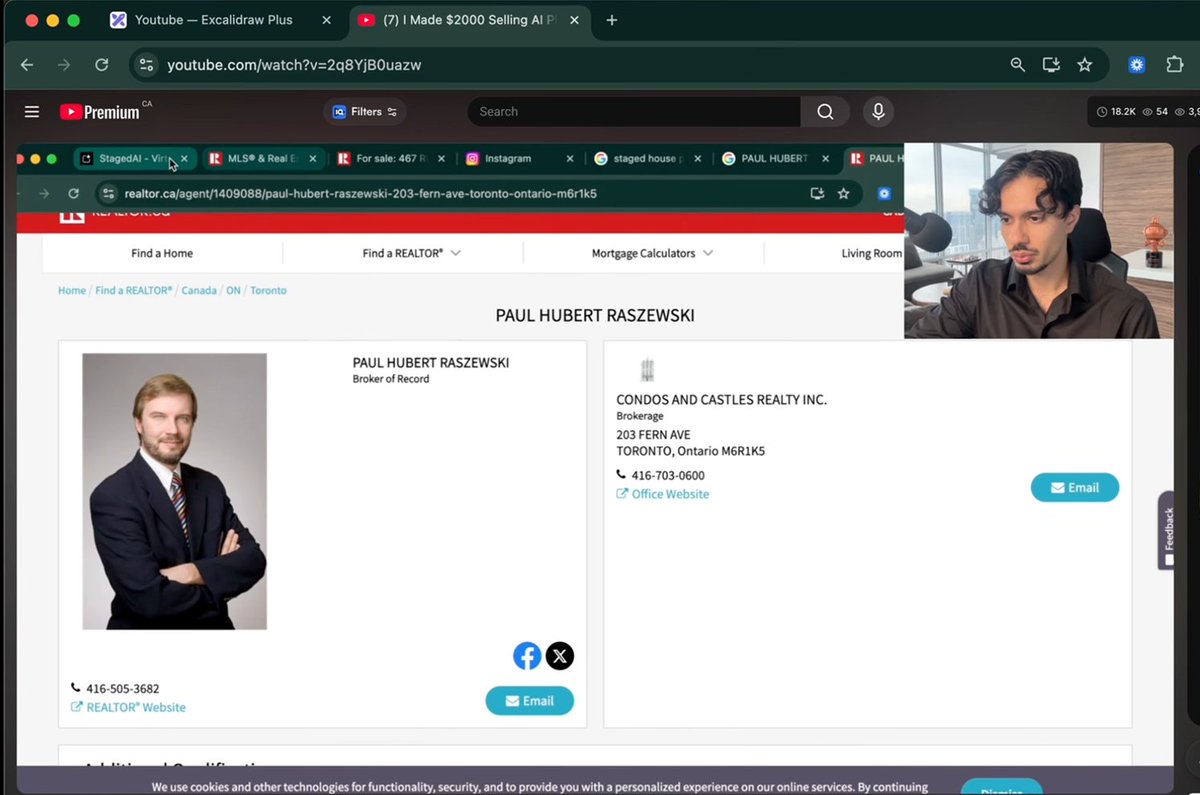Close the Instagram tab in video
The height and width of the screenshot is (795, 1200).
tap(570, 158)
